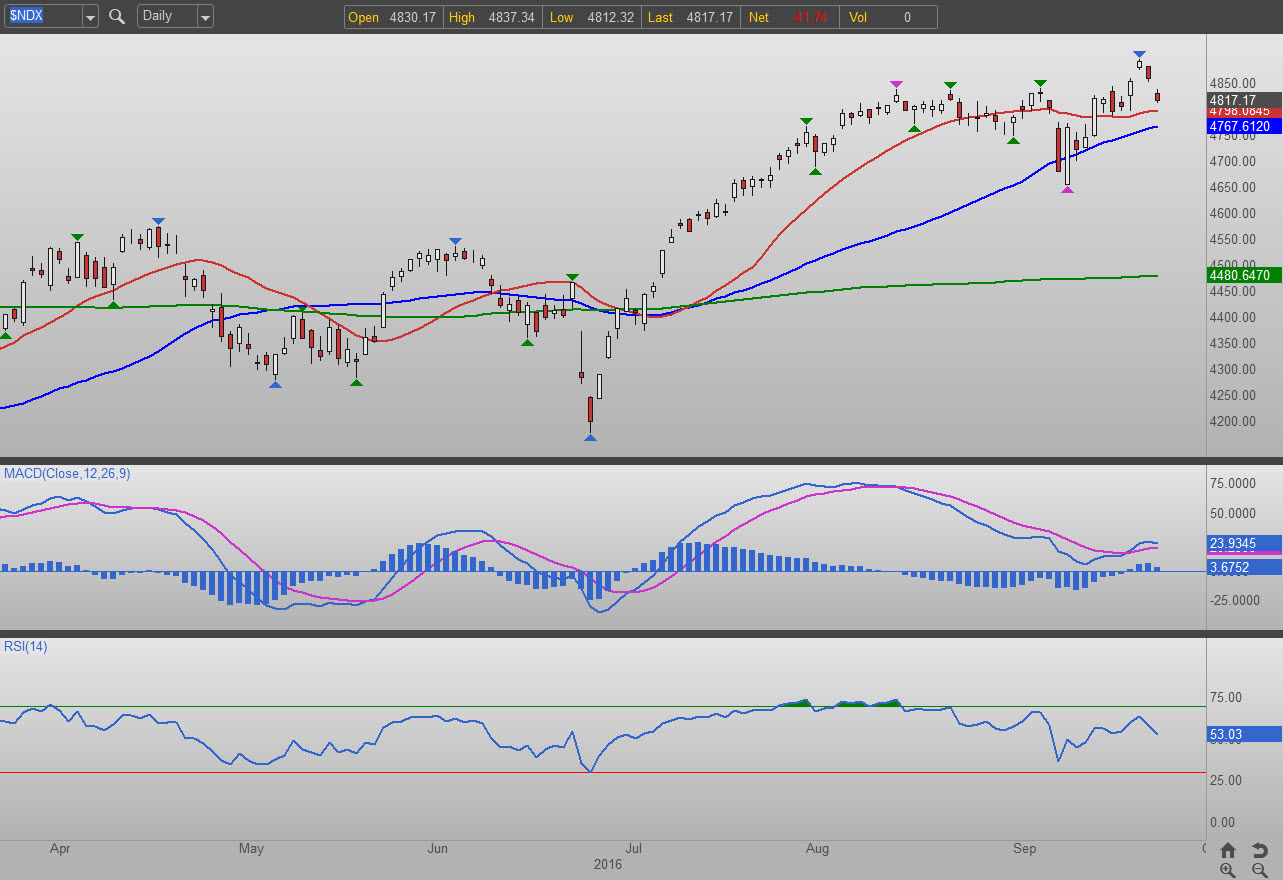Image resolution: width=1283 pixels, height=880 pixels.
Task: Click the Last price 4817.17 in quote bar
Action: (709, 17)
